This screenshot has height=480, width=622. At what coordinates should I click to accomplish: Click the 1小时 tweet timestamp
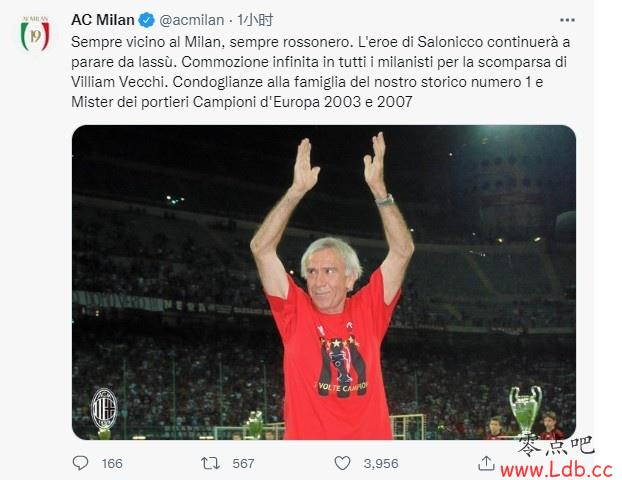click(x=255, y=20)
